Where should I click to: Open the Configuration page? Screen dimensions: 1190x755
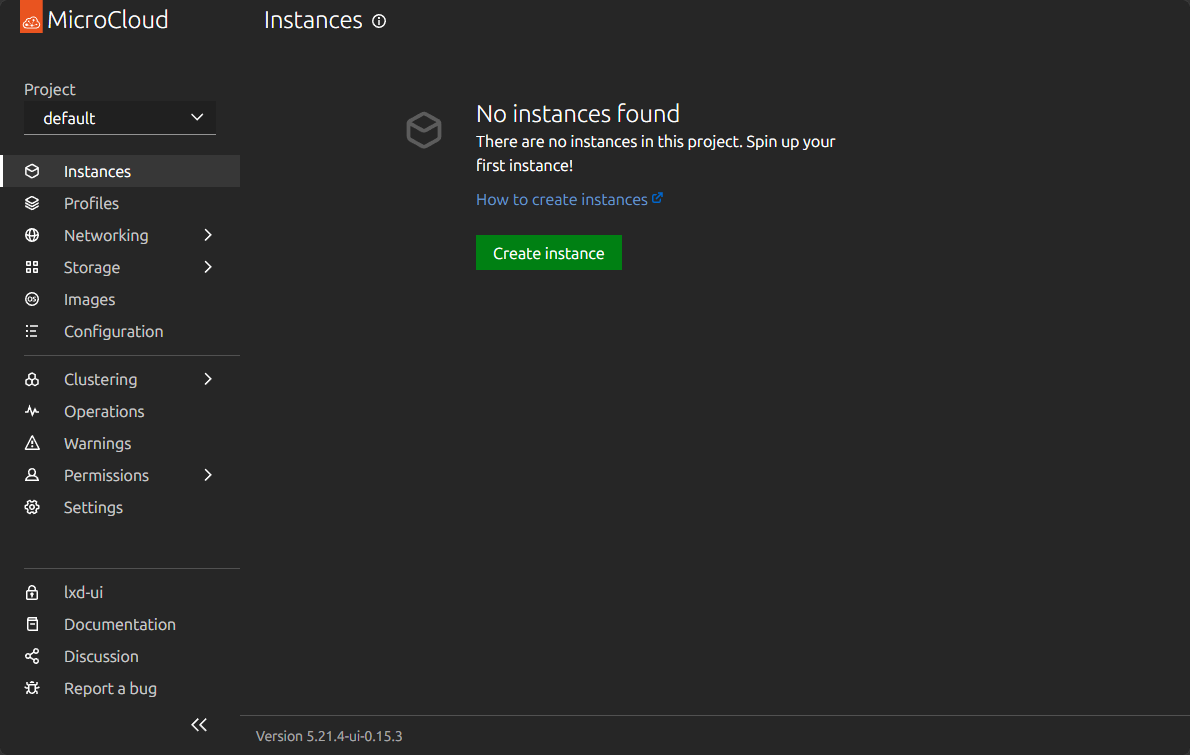121,331
